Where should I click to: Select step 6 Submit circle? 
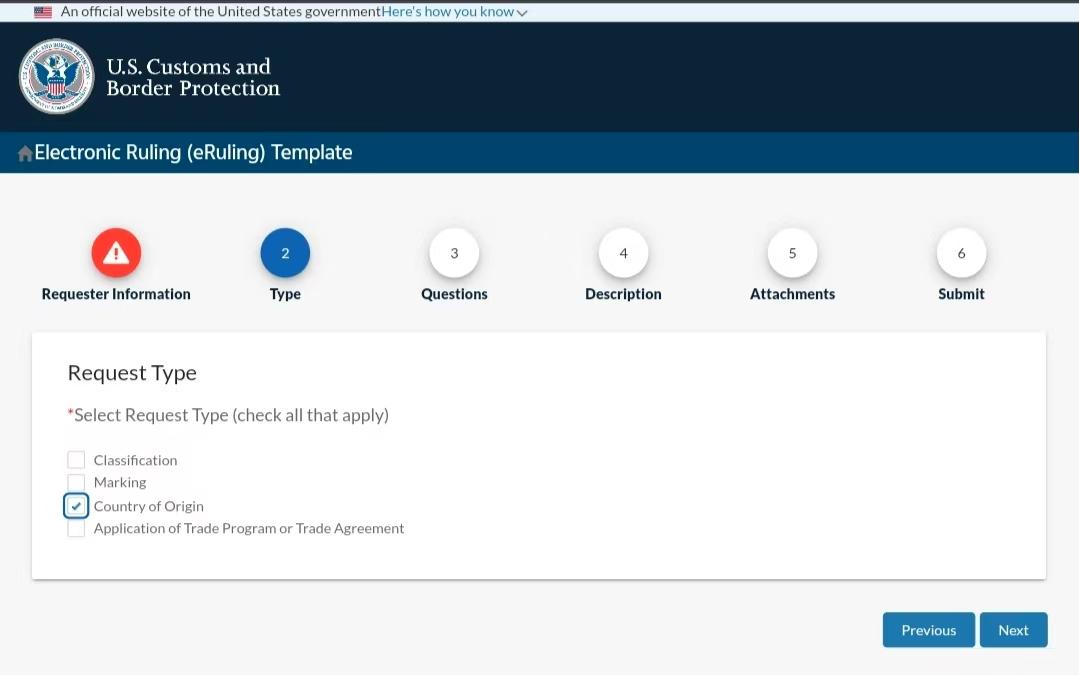click(x=962, y=253)
